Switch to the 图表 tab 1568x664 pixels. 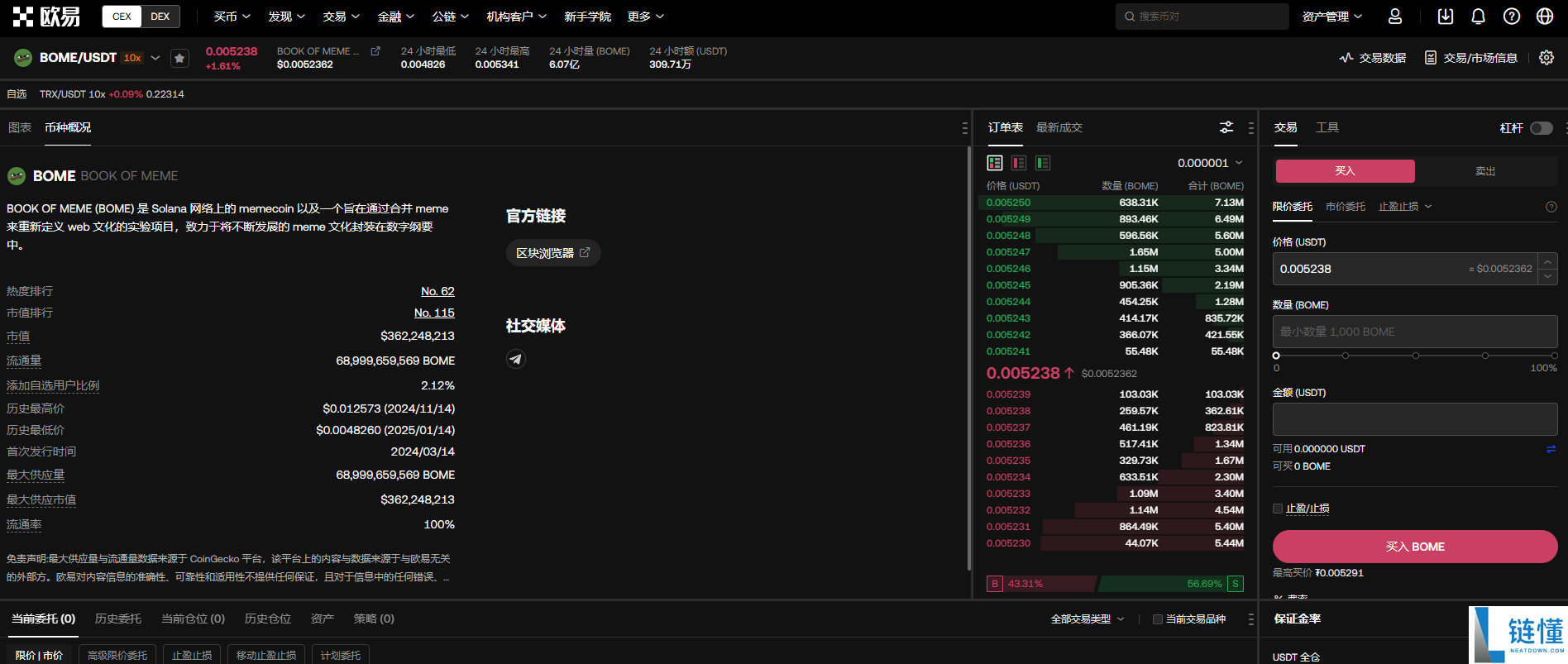20,127
